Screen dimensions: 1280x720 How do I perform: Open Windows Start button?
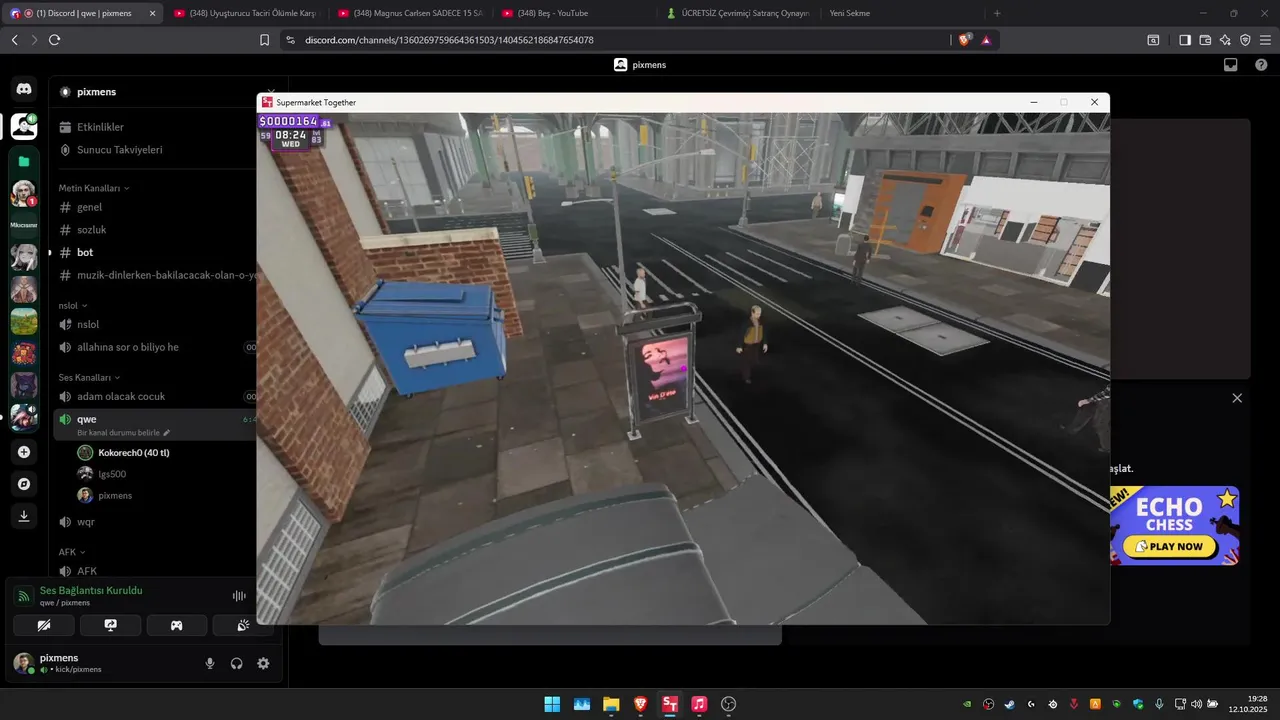pyautogui.click(x=552, y=704)
